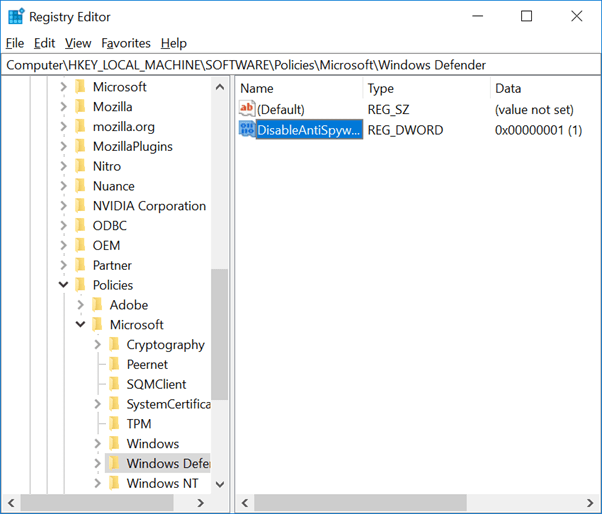Viewport: 602px width, 514px height.
Task: Open the File menu
Action: (14, 43)
